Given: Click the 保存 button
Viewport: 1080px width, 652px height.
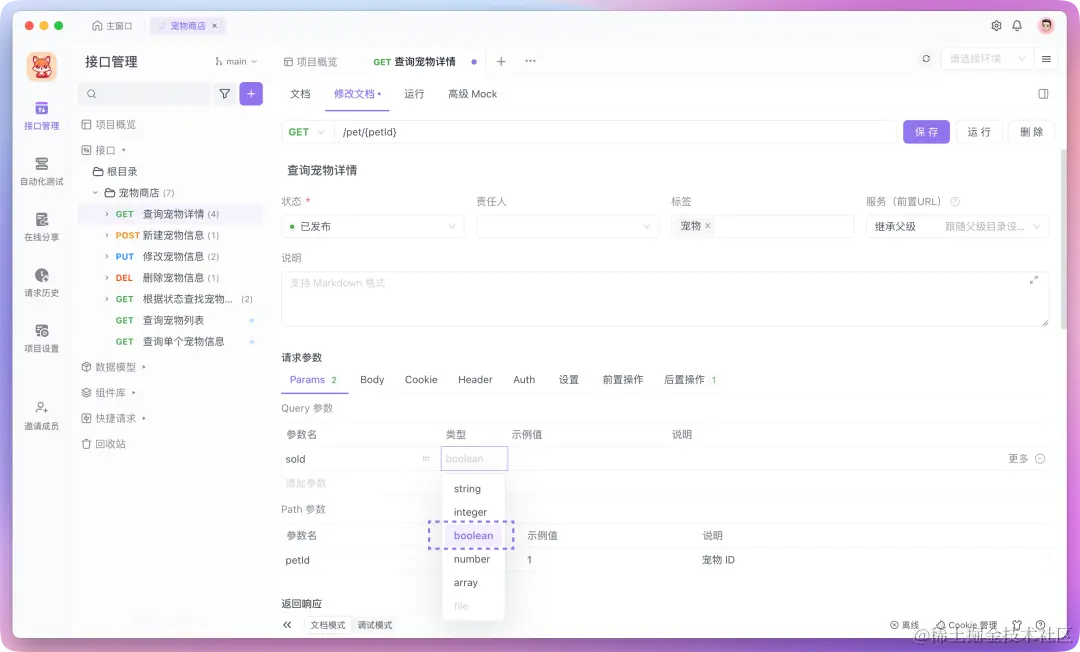Looking at the screenshot, I should click(x=926, y=131).
